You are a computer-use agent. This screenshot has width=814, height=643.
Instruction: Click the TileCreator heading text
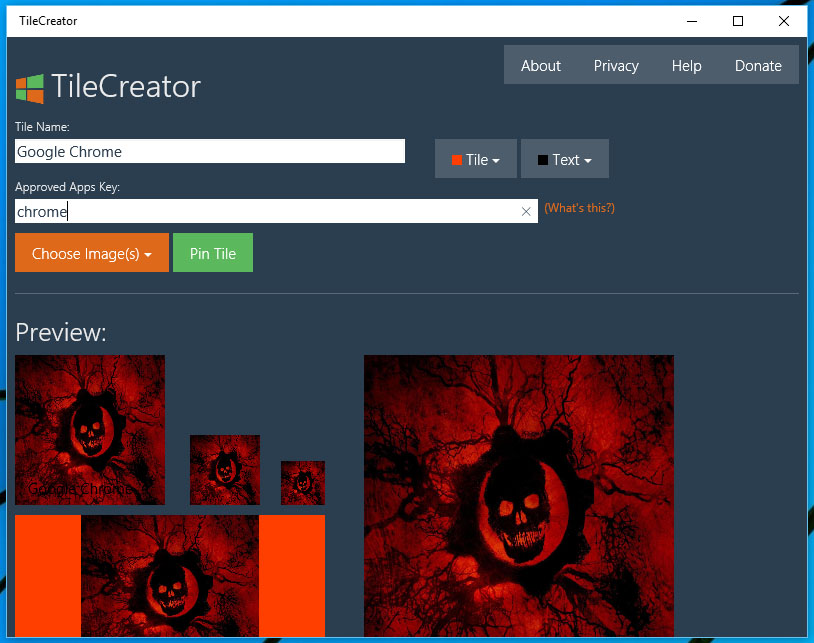(x=126, y=86)
